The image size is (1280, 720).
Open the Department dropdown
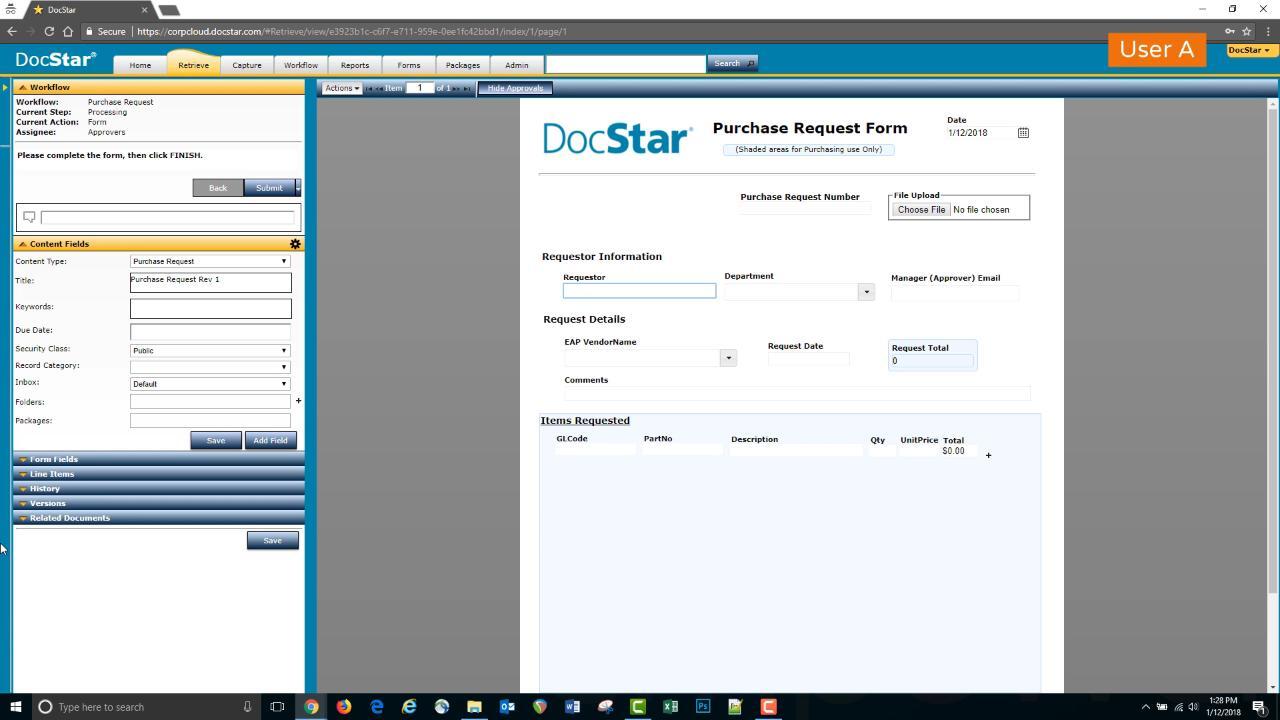866,292
